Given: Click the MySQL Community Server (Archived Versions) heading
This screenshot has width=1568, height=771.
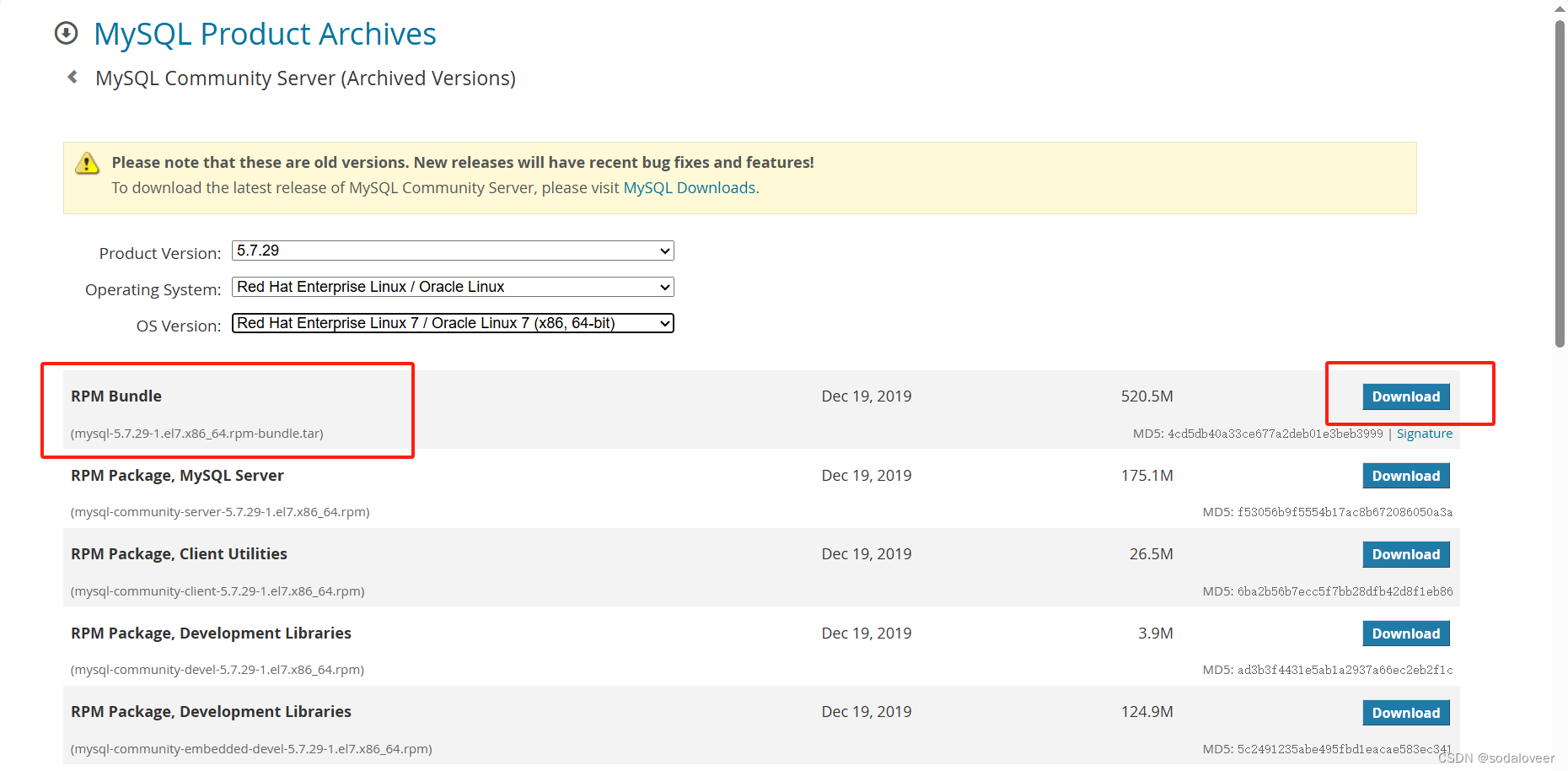Looking at the screenshot, I should [x=305, y=78].
